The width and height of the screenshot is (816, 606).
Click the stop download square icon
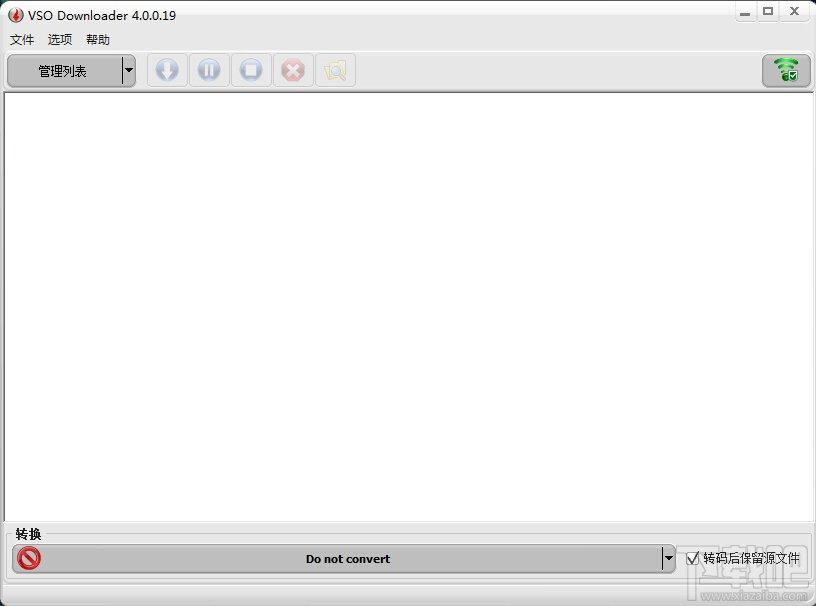click(x=251, y=70)
